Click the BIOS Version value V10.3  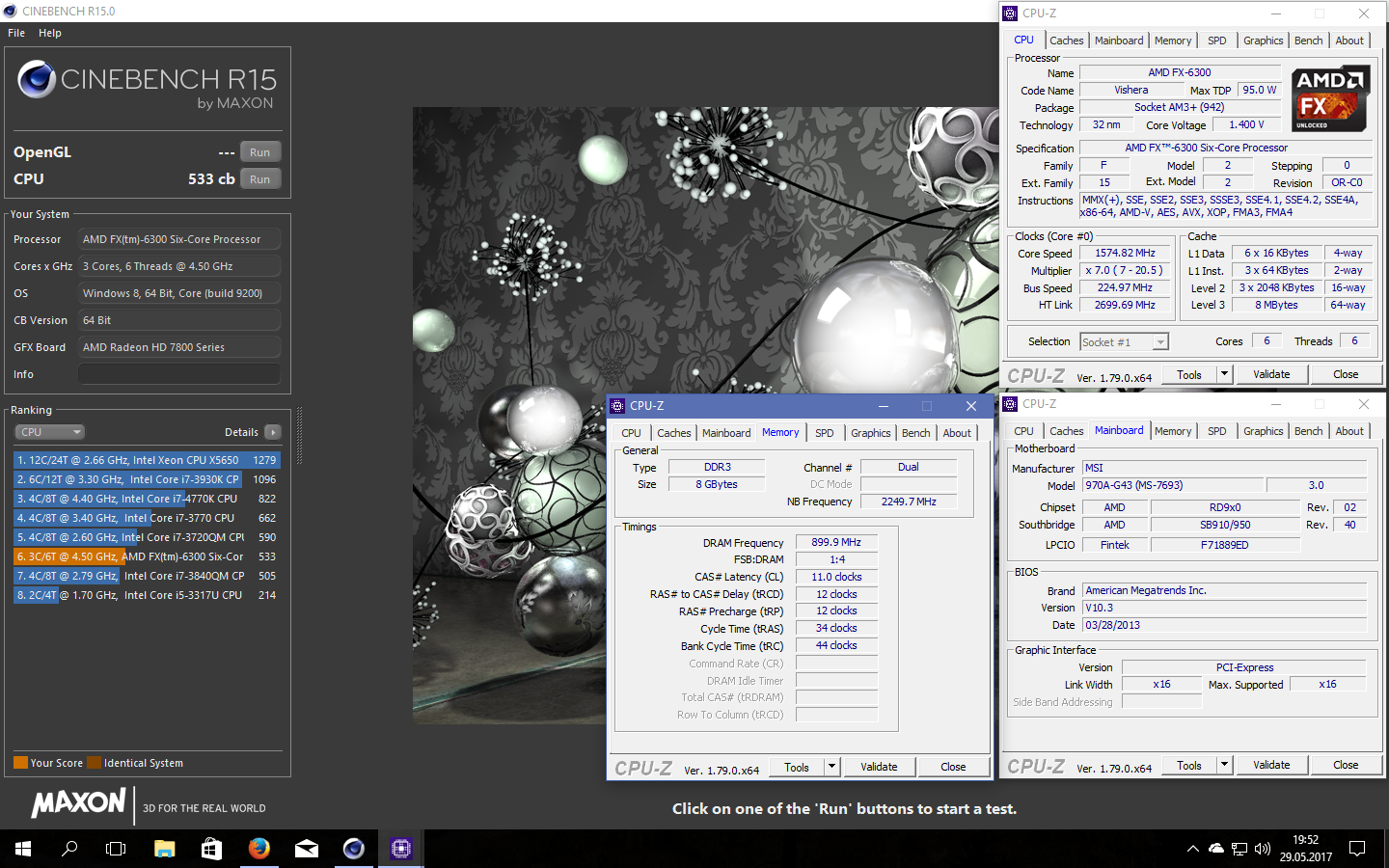tap(1224, 608)
